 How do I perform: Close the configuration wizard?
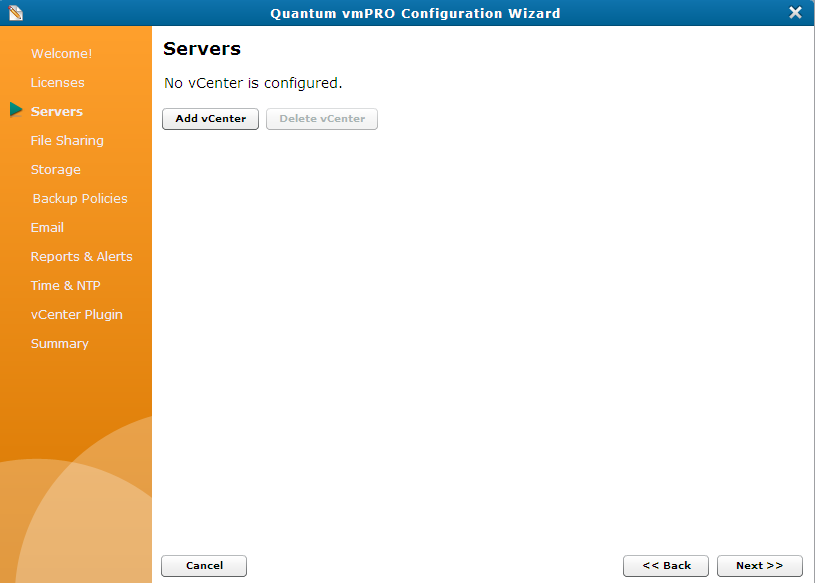(795, 13)
